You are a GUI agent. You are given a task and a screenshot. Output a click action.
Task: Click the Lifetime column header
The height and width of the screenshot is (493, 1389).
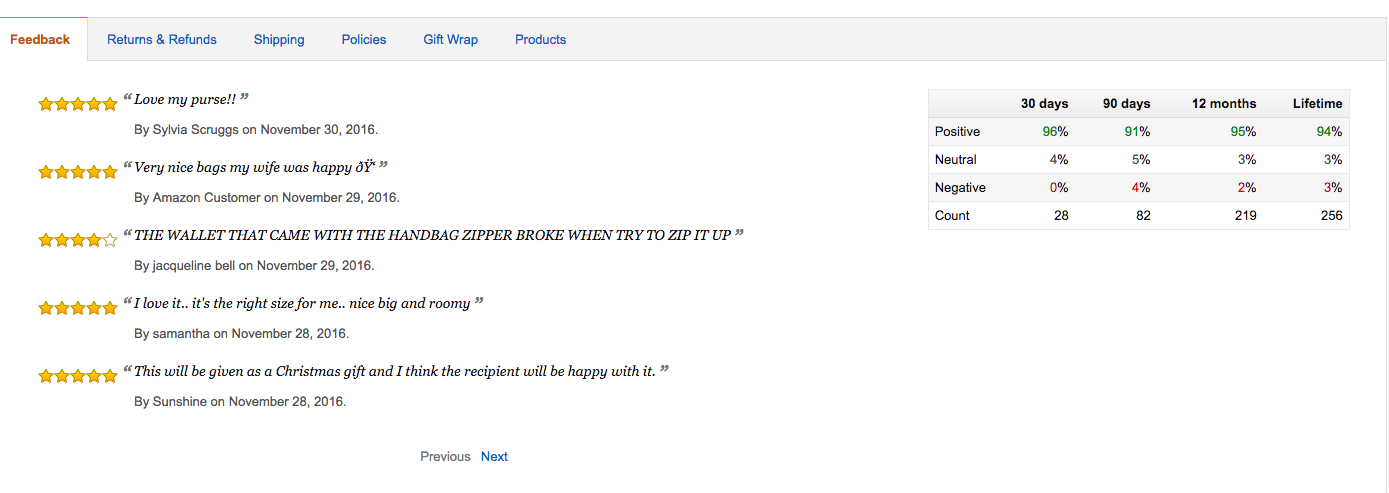coord(1317,103)
